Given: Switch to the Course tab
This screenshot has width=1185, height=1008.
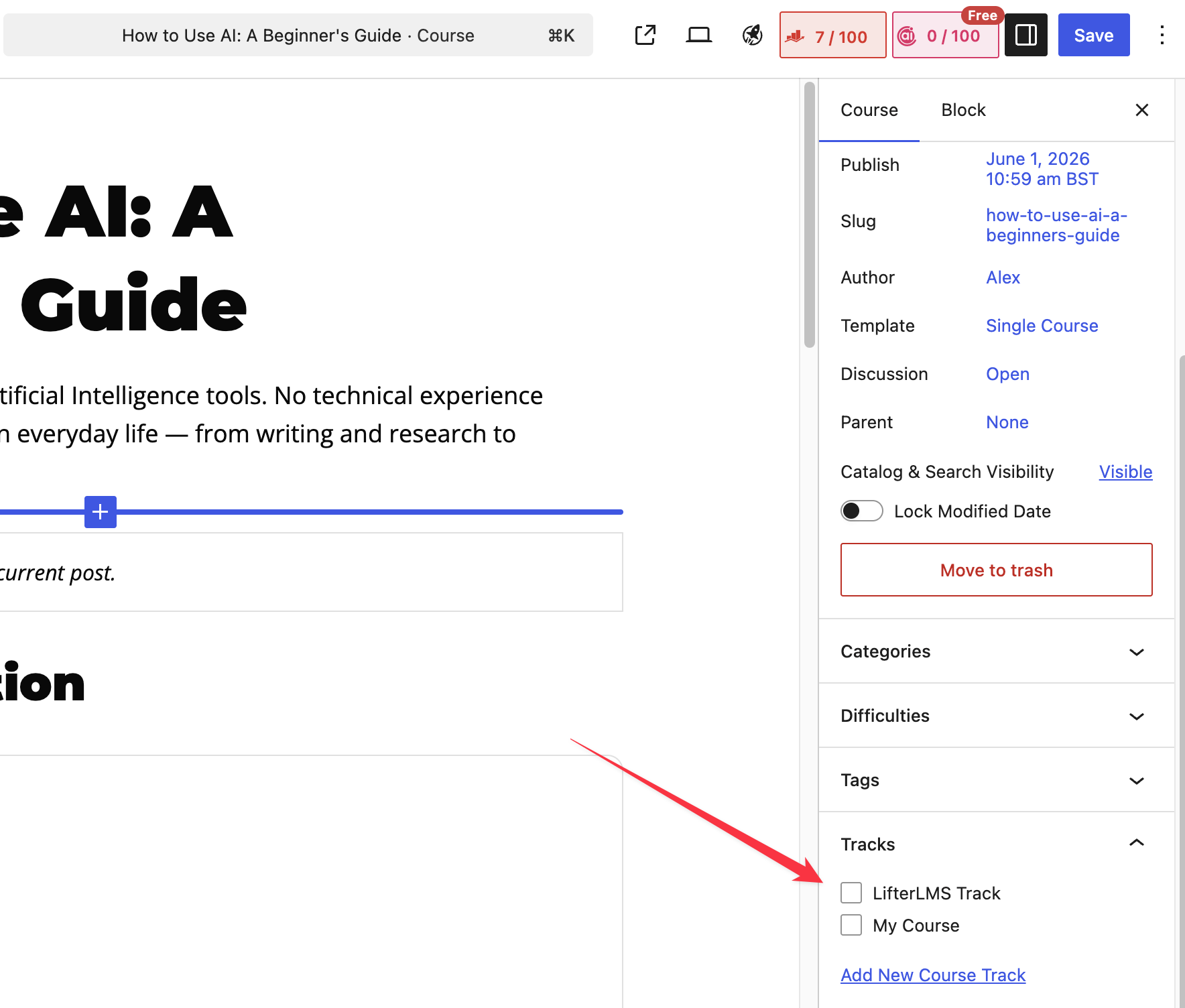Looking at the screenshot, I should [x=869, y=110].
